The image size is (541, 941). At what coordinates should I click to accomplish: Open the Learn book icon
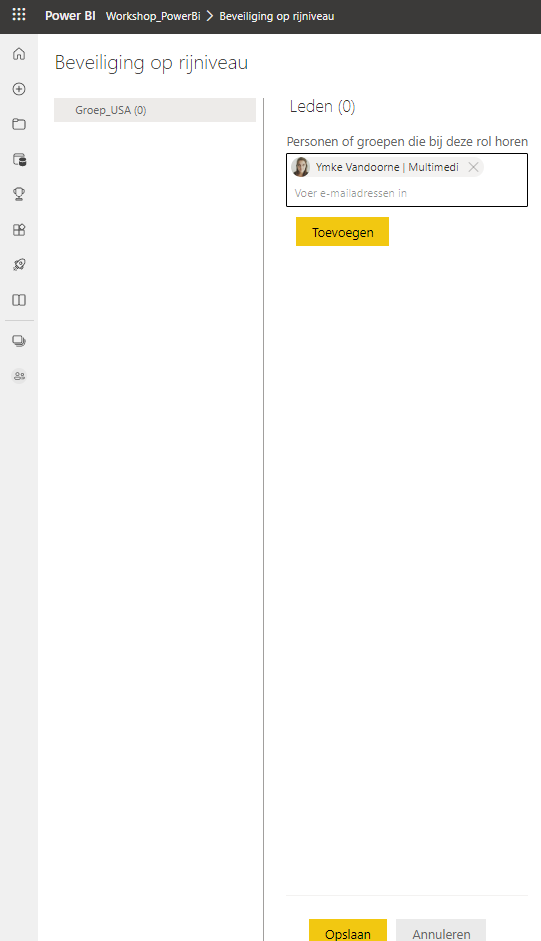click(x=19, y=300)
